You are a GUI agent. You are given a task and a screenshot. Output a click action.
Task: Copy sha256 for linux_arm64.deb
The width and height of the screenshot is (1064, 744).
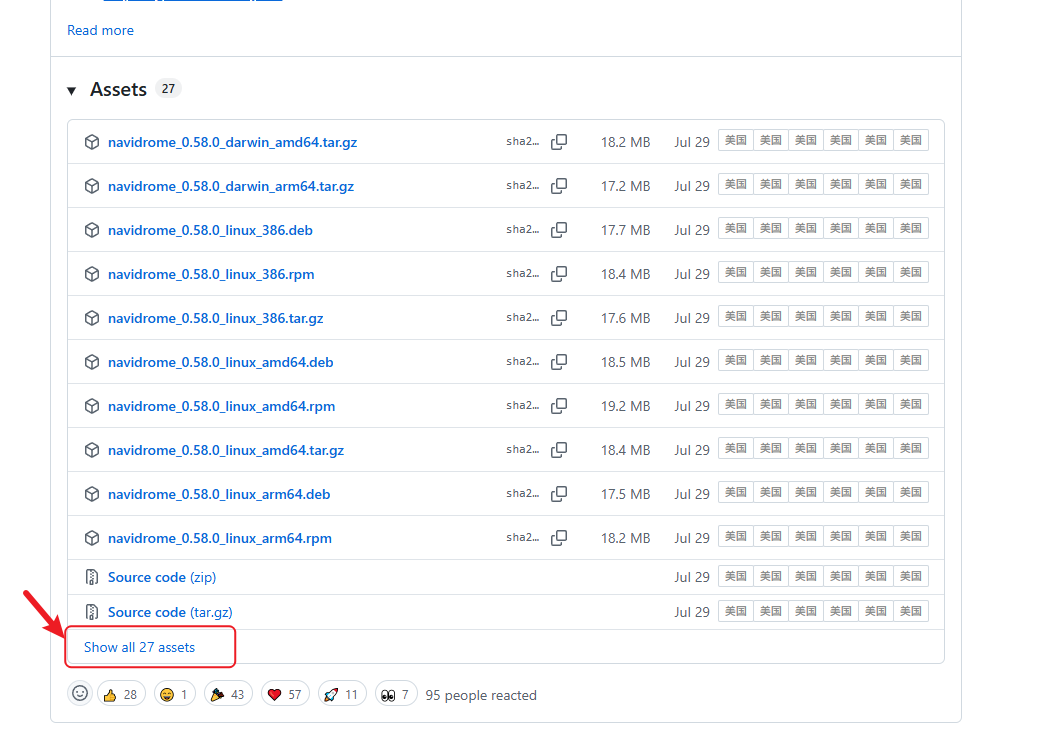tap(559, 494)
